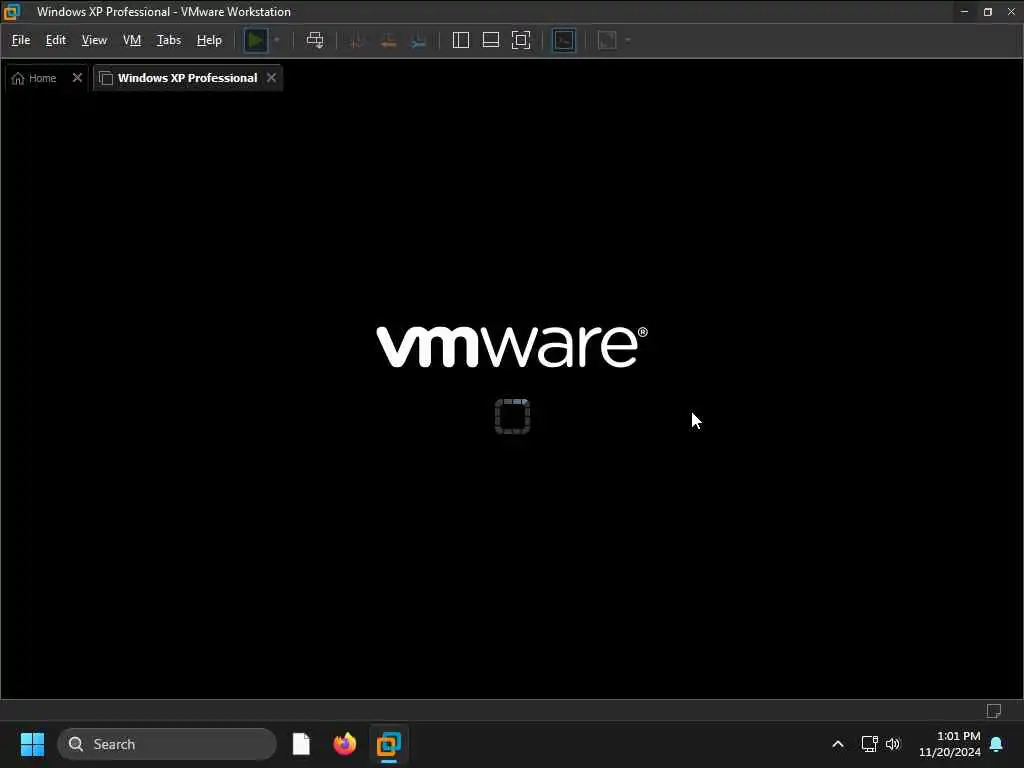Screen dimensions: 1024x768
Task: Expand the stretch guest dropdown arrow
Action: click(x=628, y=40)
